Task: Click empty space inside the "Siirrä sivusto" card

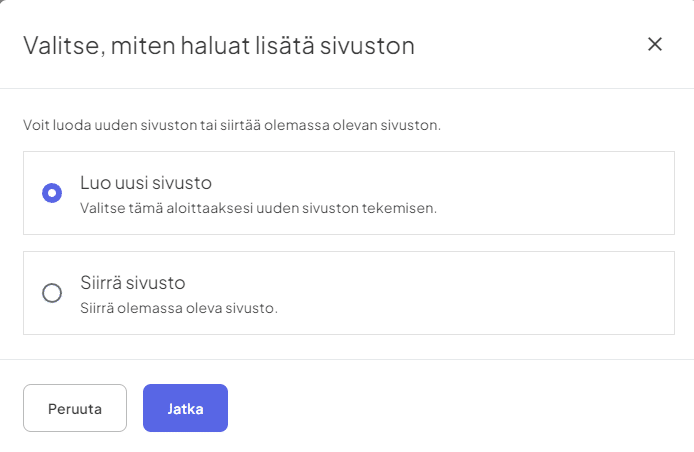Action: (500, 293)
